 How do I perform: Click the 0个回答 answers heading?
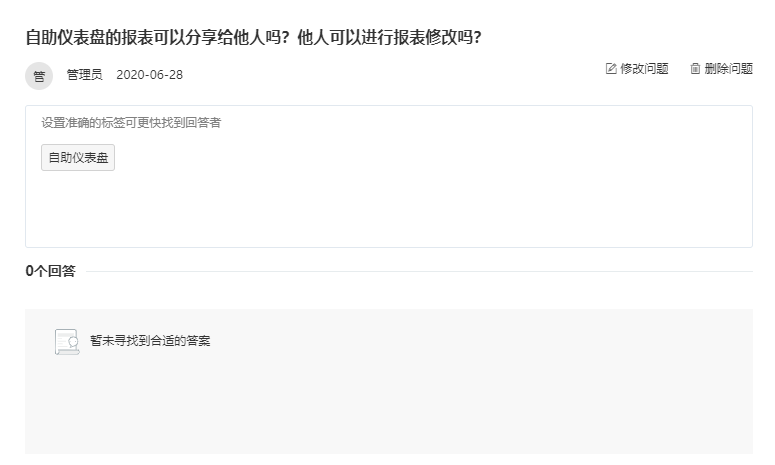point(50,271)
